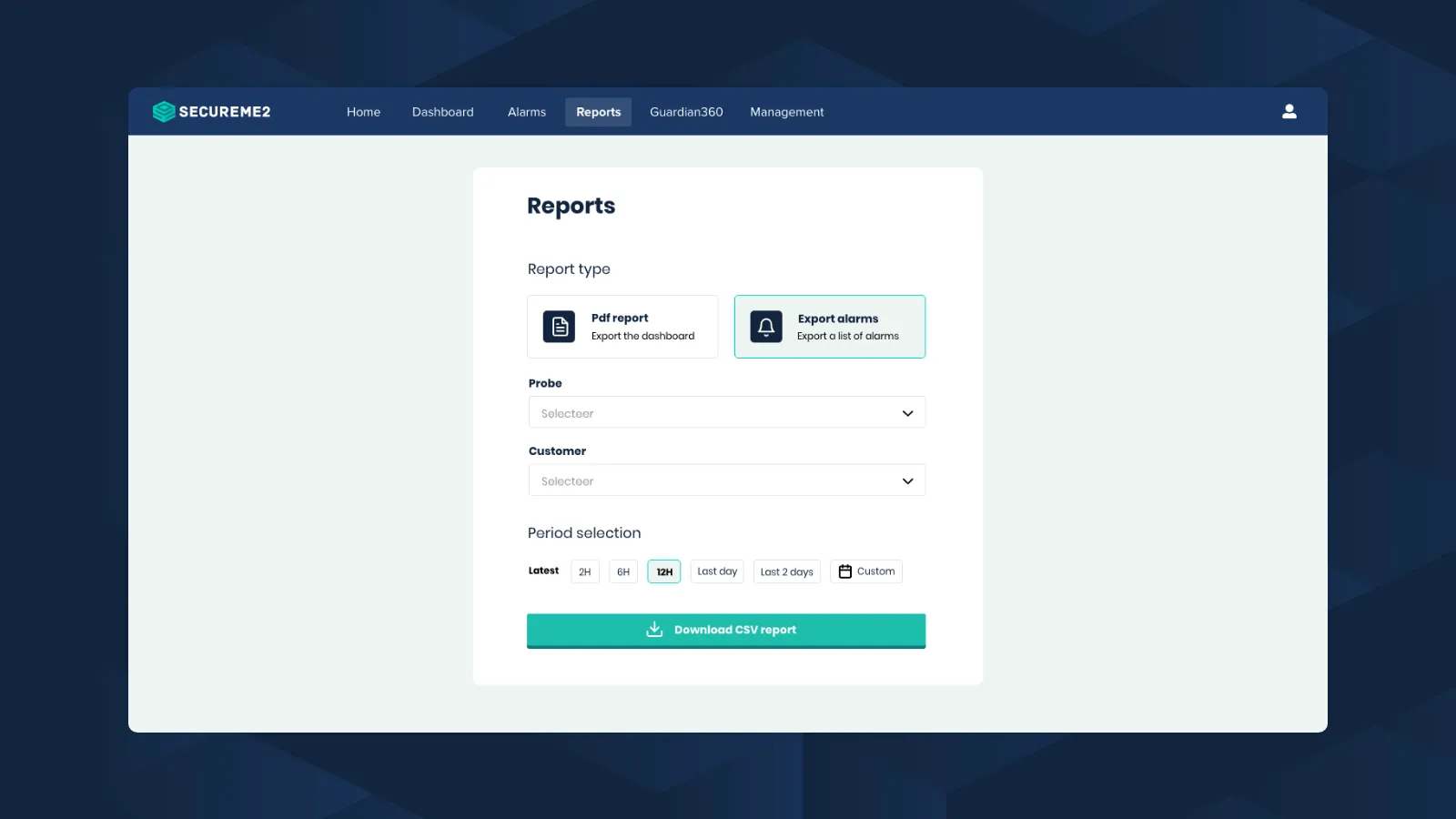Go to the Home nav item
The height and width of the screenshot is (819, 1456).
(x=363, y=112)
